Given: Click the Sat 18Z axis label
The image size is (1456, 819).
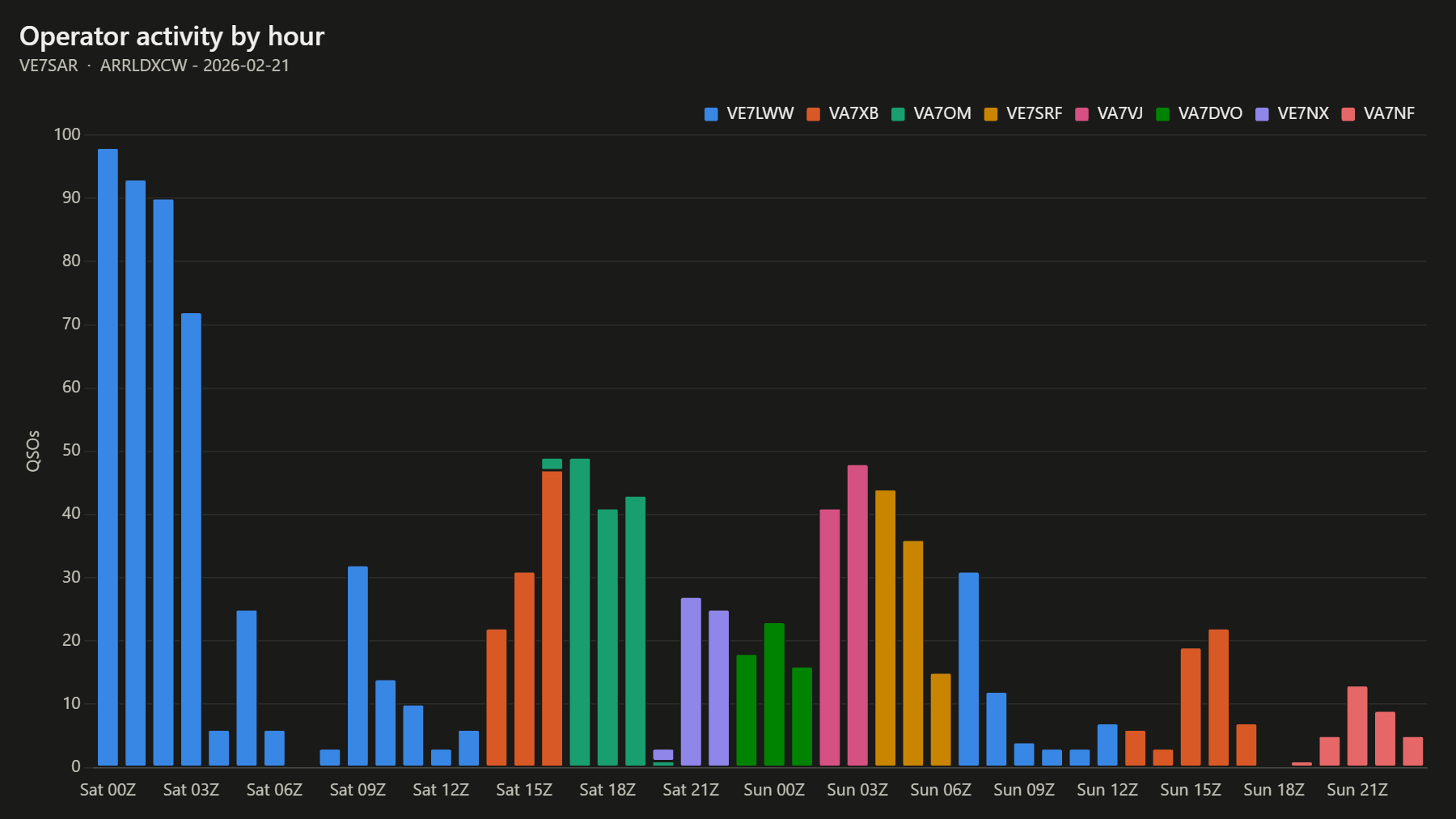Looking at the screenshot, I should click(607, 790).
